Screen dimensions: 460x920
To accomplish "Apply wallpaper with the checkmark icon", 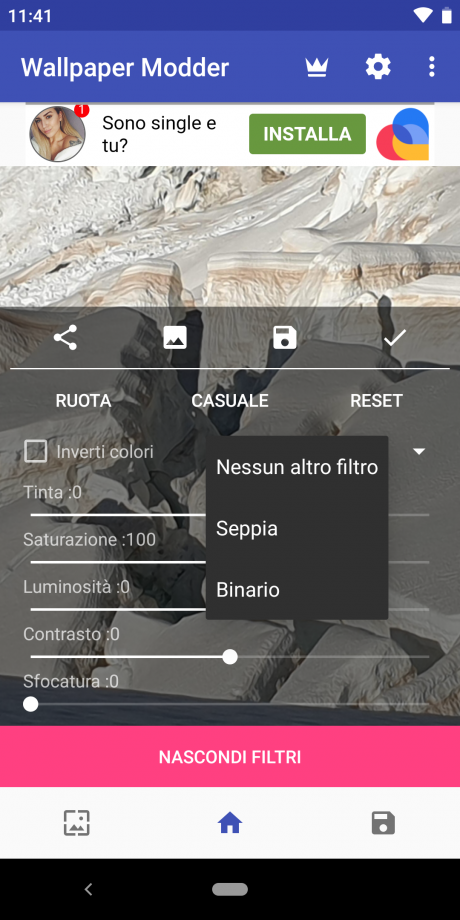I will tap(395, 338).
